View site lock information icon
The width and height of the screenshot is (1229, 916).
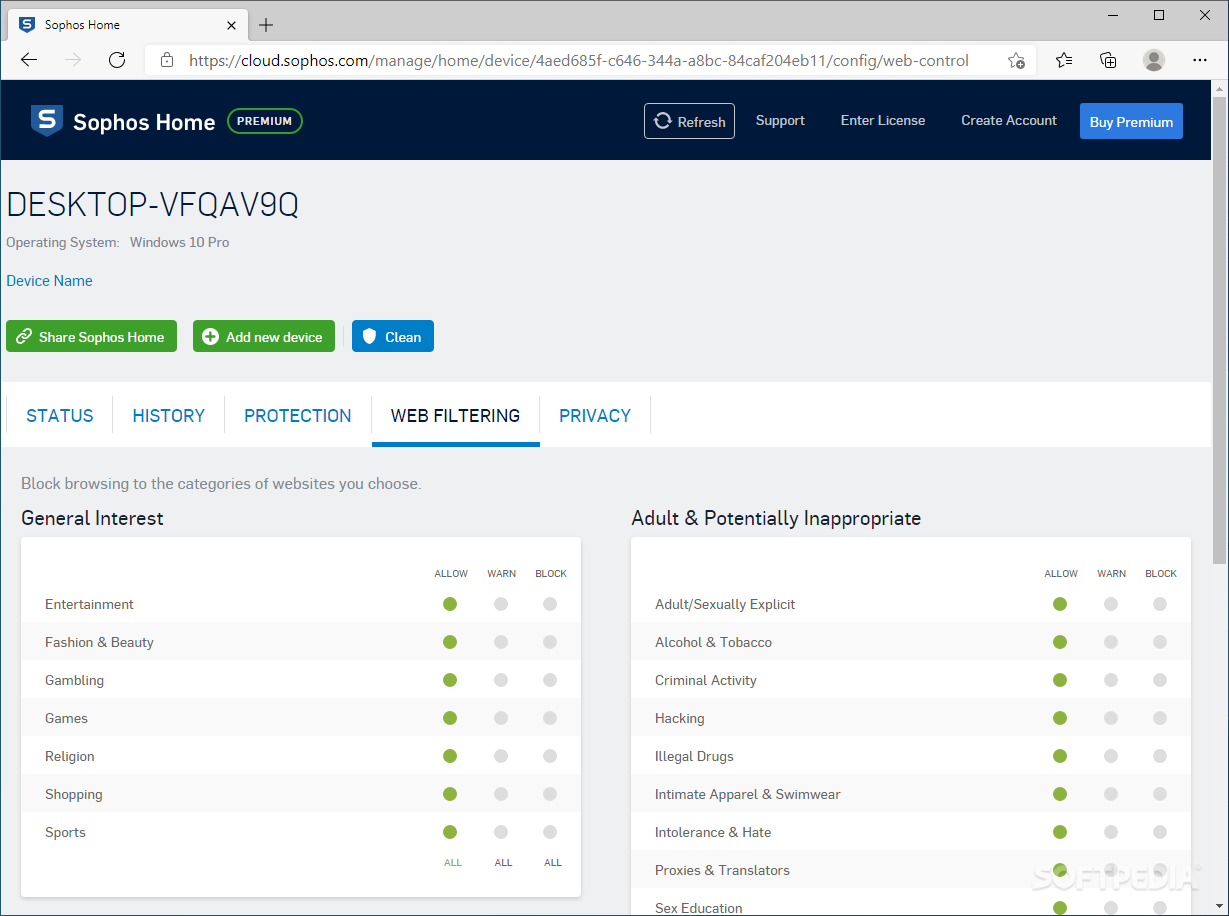(167, 60)
